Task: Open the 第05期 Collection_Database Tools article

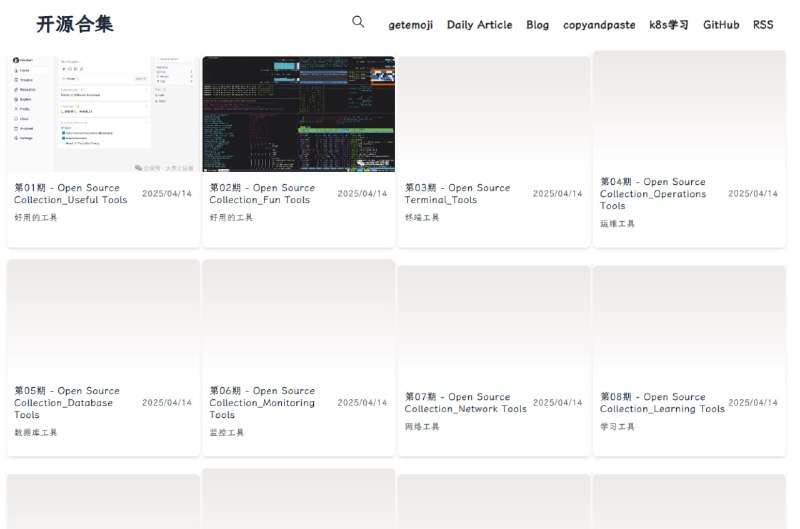Action: [x=66, y=403]
